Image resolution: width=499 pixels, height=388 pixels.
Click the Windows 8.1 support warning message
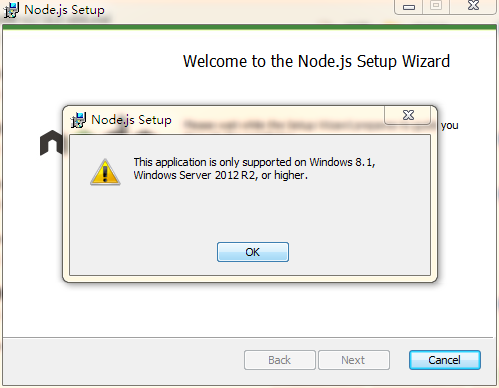tap(254, 169)
